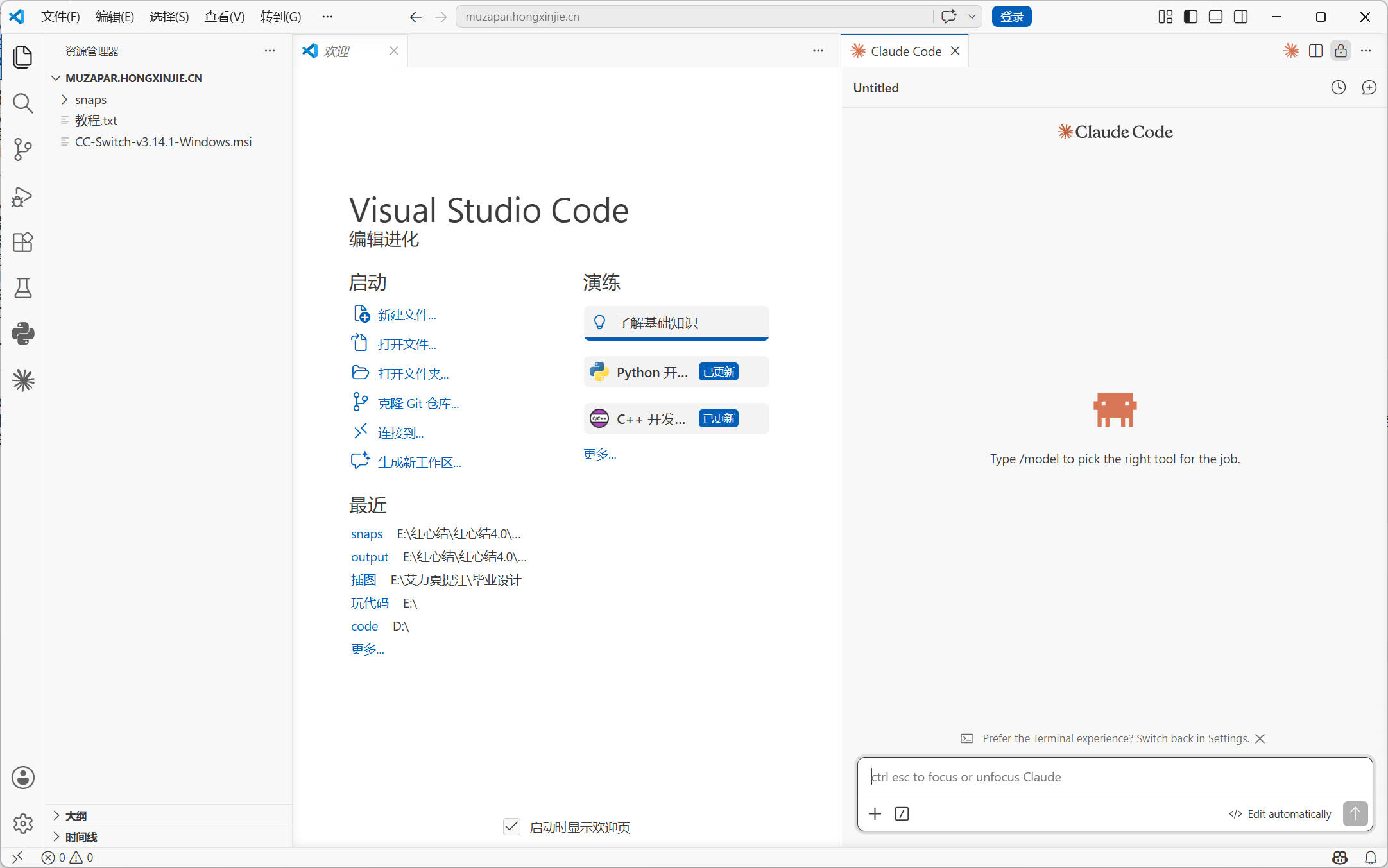Open Explorer views and more actions
Screen dimensions: 1388x868
pyautogui.click(x=270, y=51)
